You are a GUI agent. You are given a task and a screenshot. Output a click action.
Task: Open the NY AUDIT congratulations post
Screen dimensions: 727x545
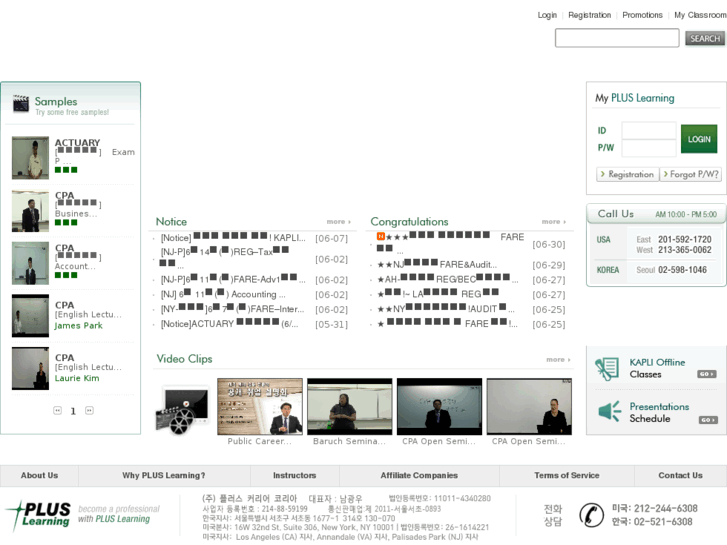click(x=446, y=309)
